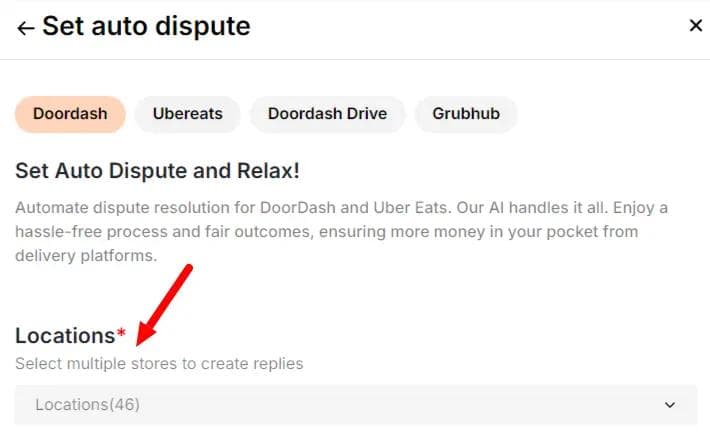Click the Set auto dispute title
Screen dimensions: 710x434
[146, 26]
